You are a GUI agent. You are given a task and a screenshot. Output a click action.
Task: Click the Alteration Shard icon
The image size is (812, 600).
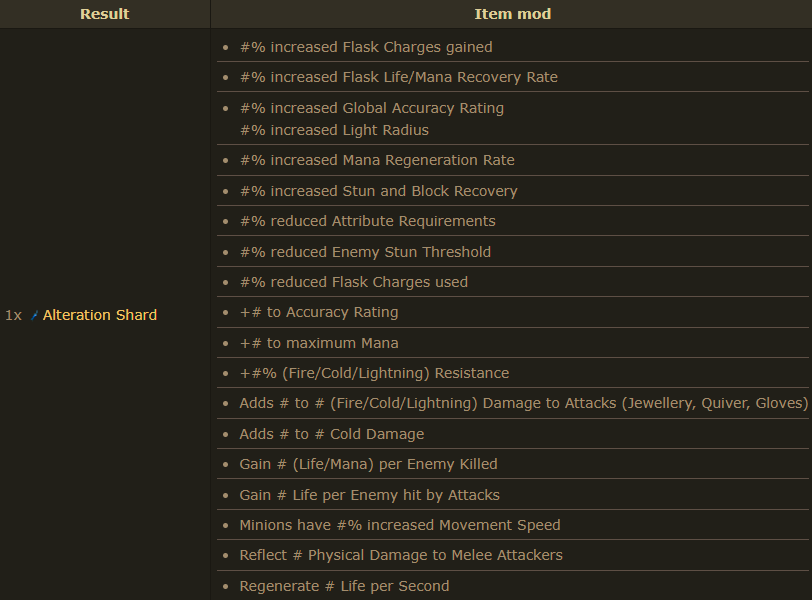[34, 315]
